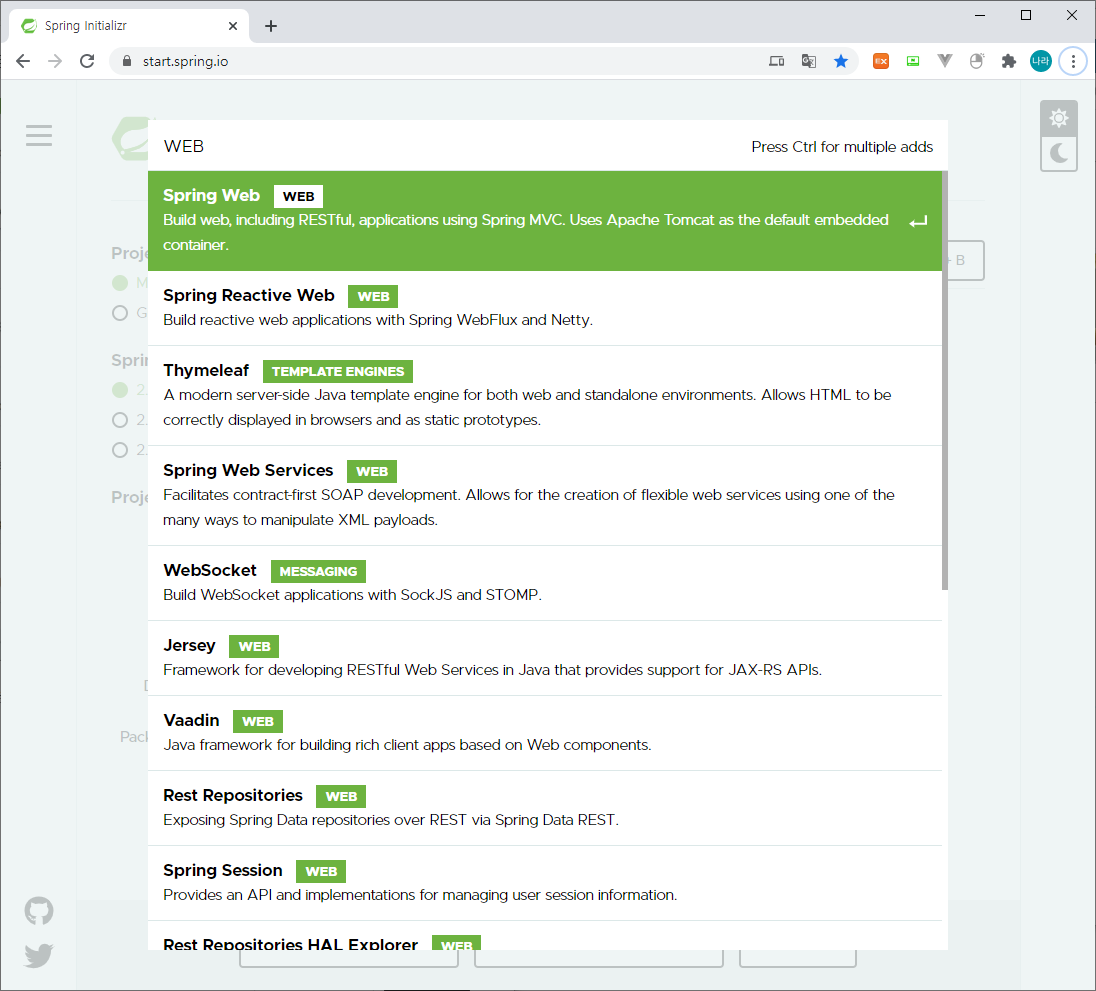The width and height of the screenshot is (1096, 991).
Task: Select the second Spring Boot version radio
Action: [x=120, y=420]
